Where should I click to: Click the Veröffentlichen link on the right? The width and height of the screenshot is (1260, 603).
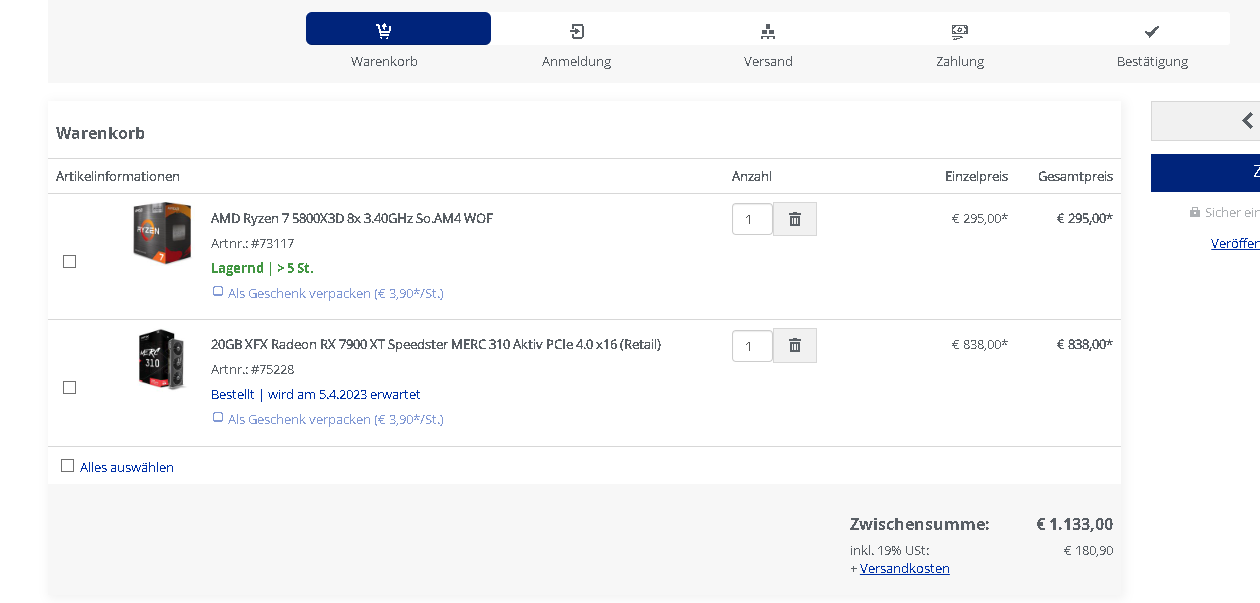pyautogui.click(x=1235, y=243)
